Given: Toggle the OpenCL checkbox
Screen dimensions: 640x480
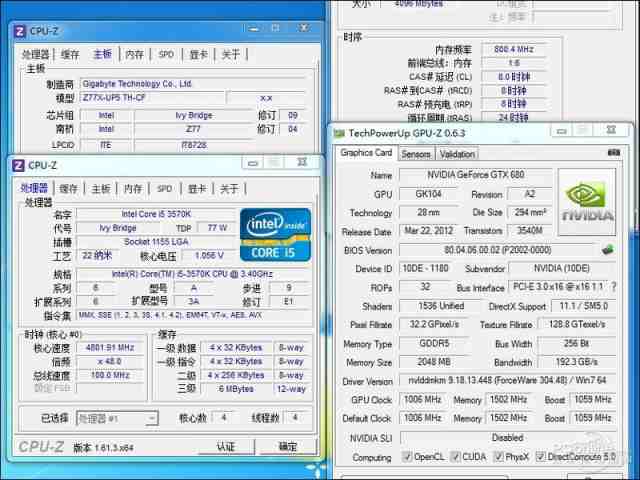Looking at the screenshot, I should pyautogui.click(x=407, y=456).
